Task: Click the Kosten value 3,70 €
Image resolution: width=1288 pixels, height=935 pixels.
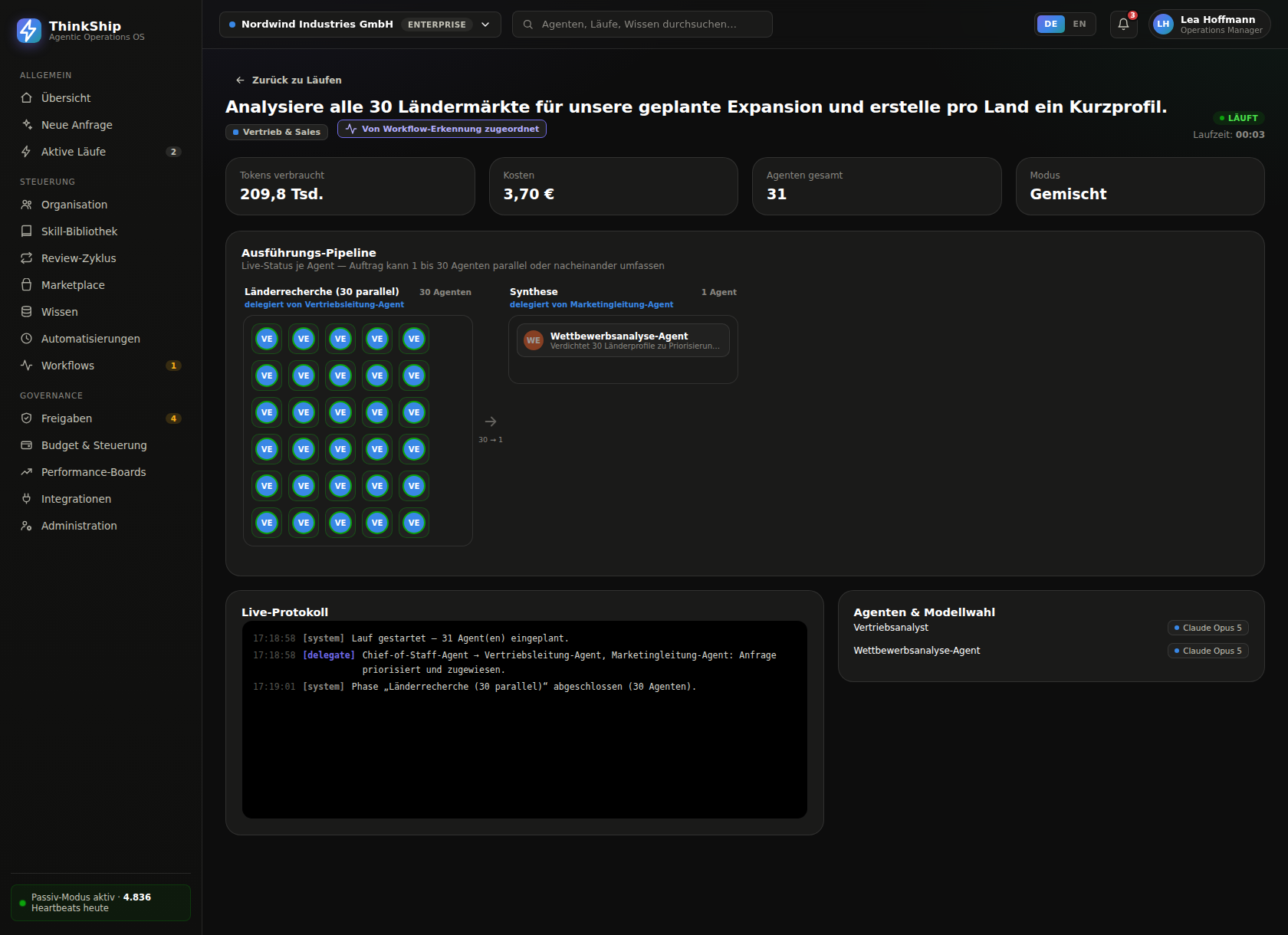Action: pos(528,194)
